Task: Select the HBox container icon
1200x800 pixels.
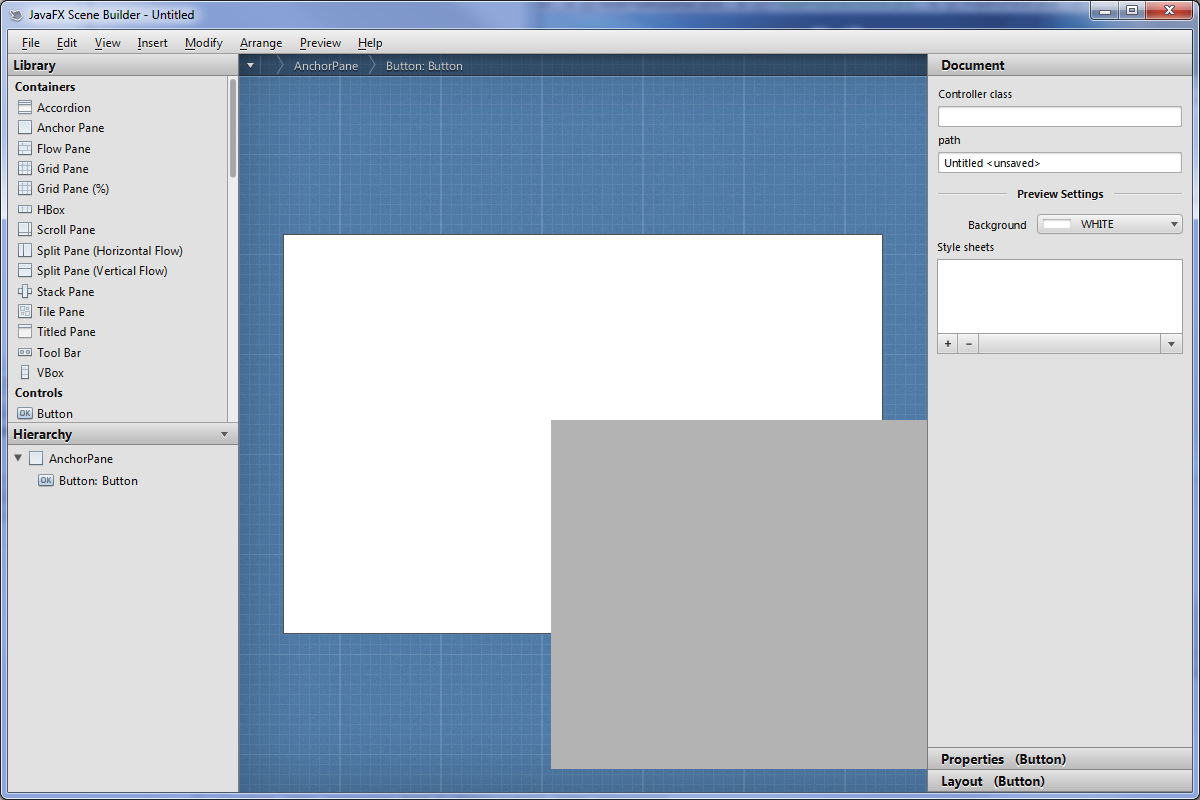Action: [x=25, y=210]
